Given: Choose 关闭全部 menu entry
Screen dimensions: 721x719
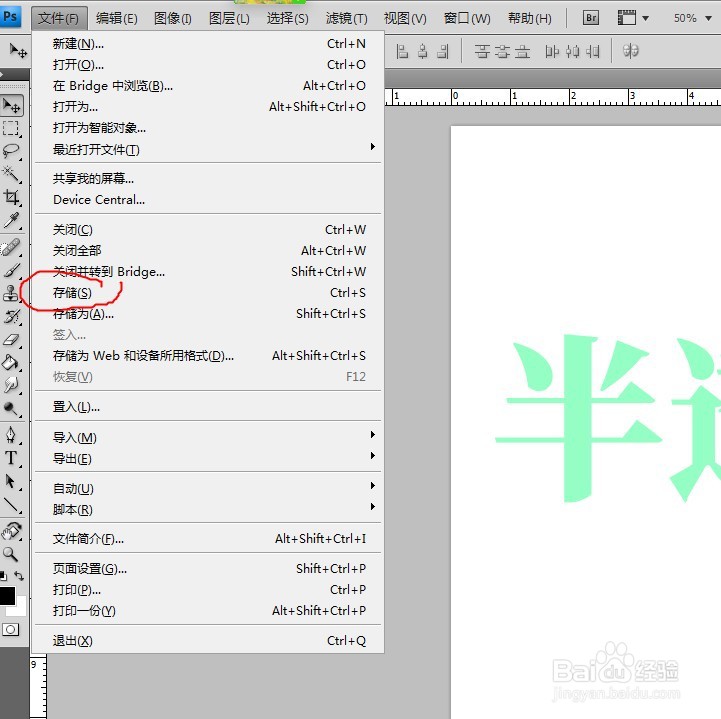Looking at the screenshot, I should (208, 251).
